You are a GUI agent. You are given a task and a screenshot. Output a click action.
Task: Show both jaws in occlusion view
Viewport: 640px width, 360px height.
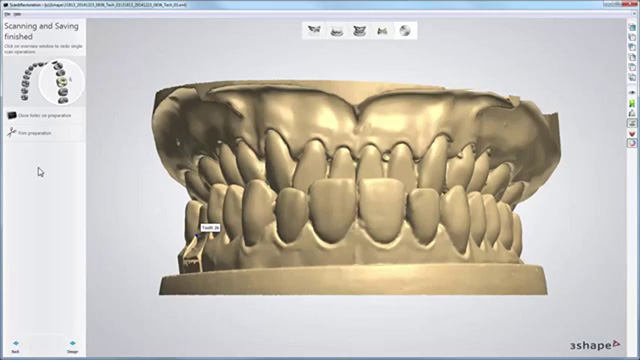click(x=360, y=31)
